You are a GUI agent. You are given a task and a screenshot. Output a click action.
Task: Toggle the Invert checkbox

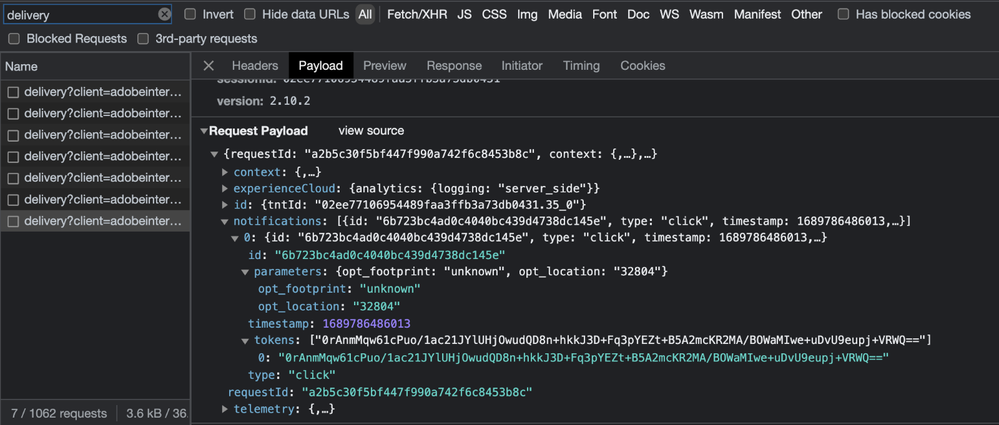191,15
